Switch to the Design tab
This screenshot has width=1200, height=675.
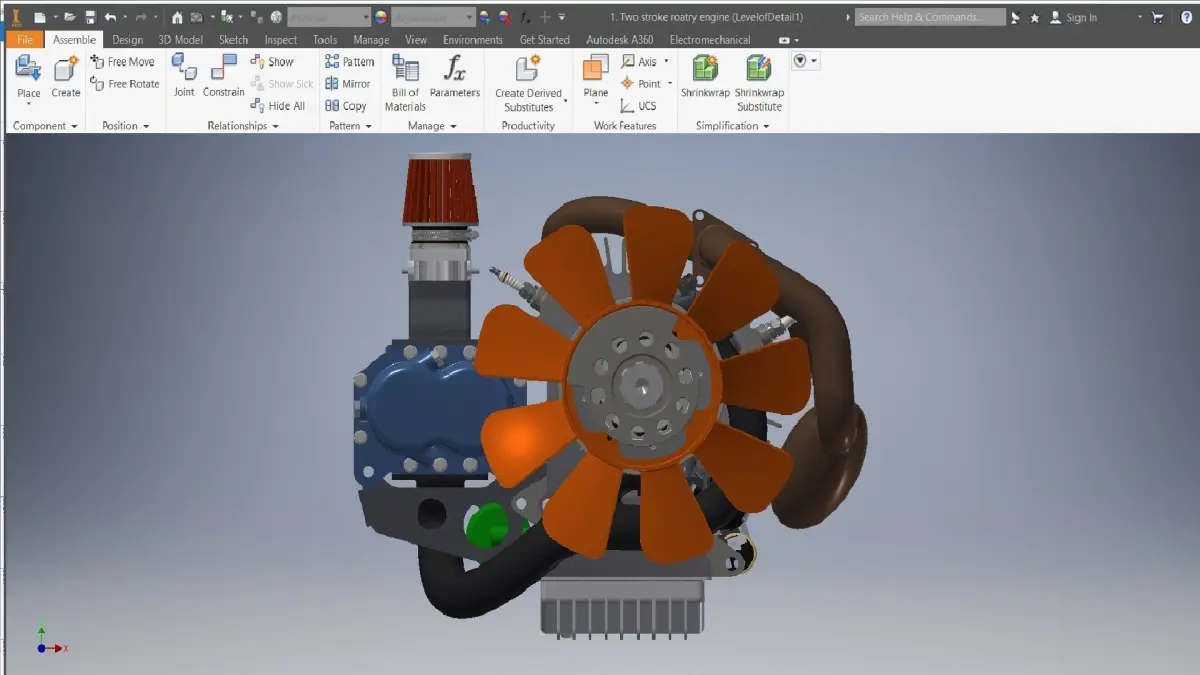127,40
